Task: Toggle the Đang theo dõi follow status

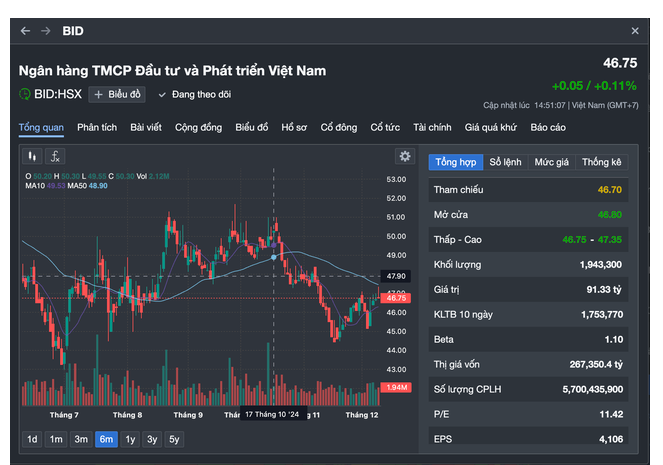Action: tap(195, 94)
